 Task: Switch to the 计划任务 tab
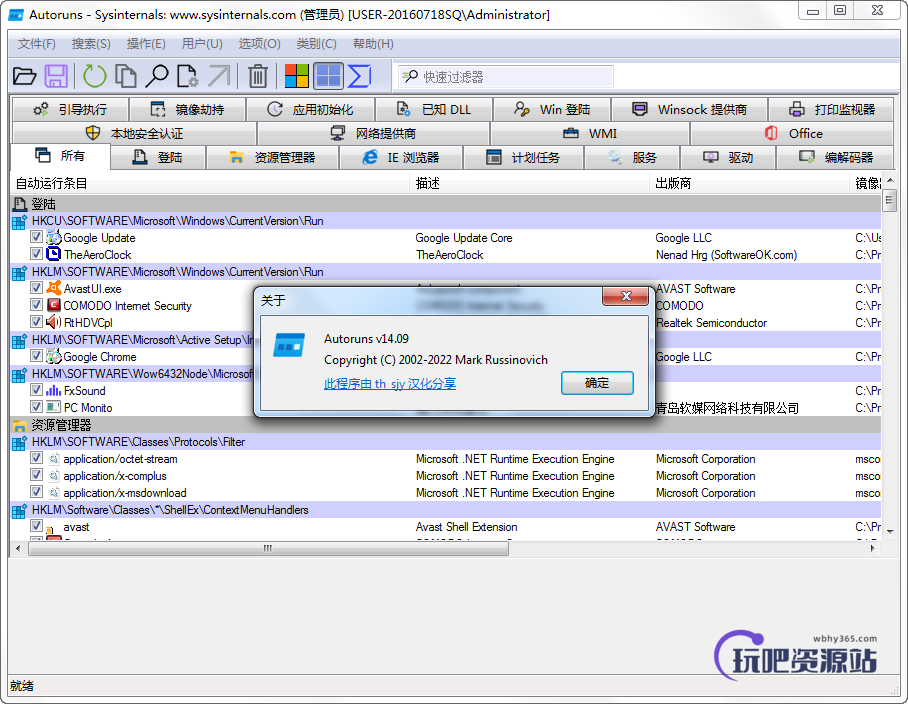(x=523, y=157)
